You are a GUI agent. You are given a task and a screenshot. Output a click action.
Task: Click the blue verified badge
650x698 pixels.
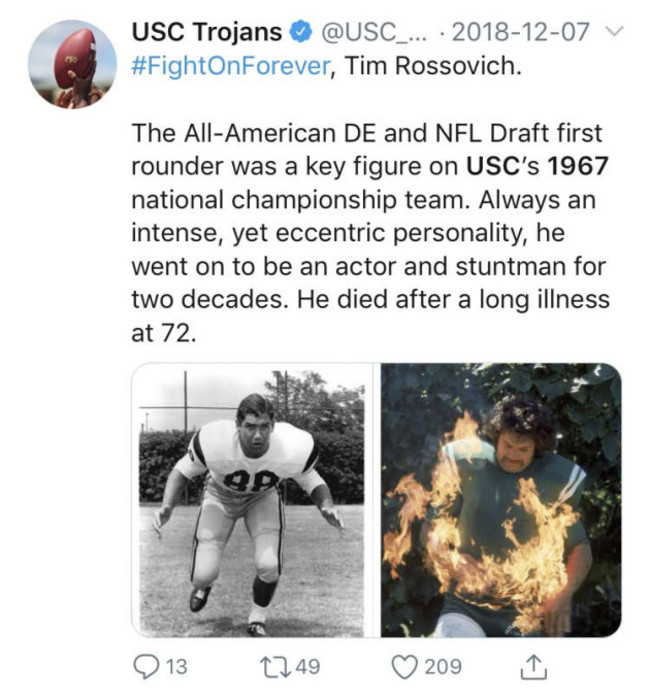point(301,32)
